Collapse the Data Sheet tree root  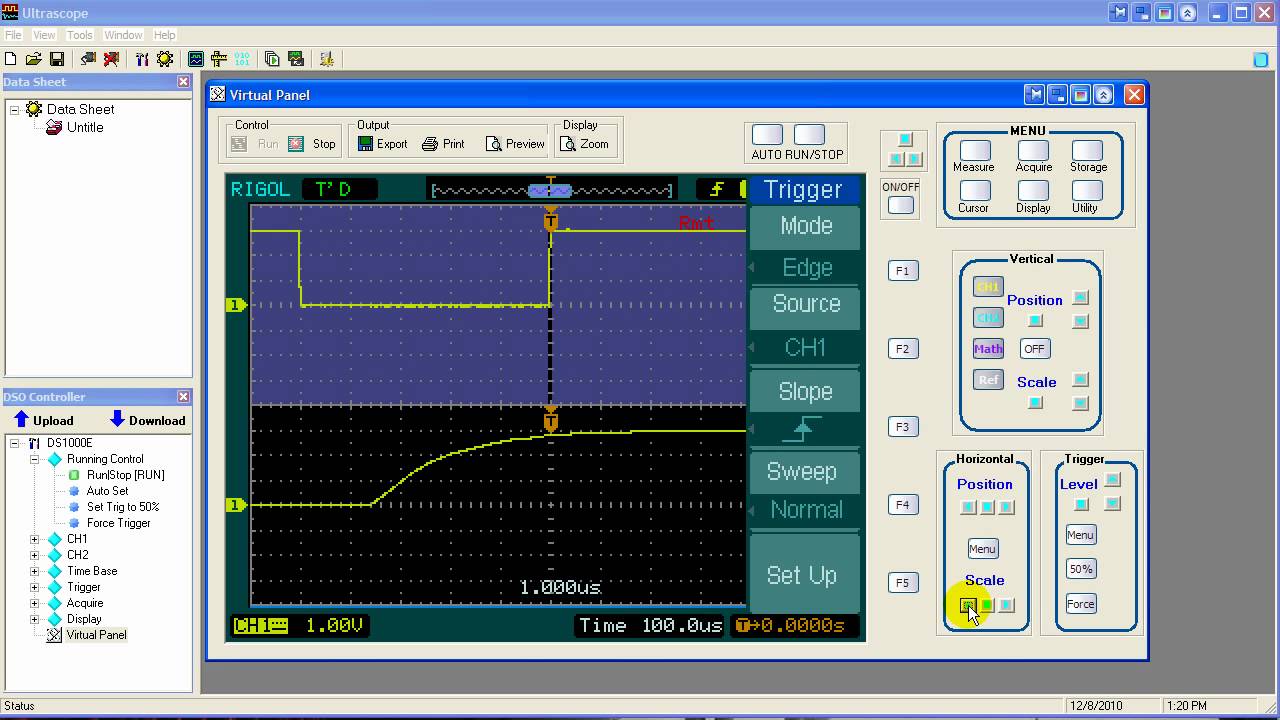tap(15, 109)
